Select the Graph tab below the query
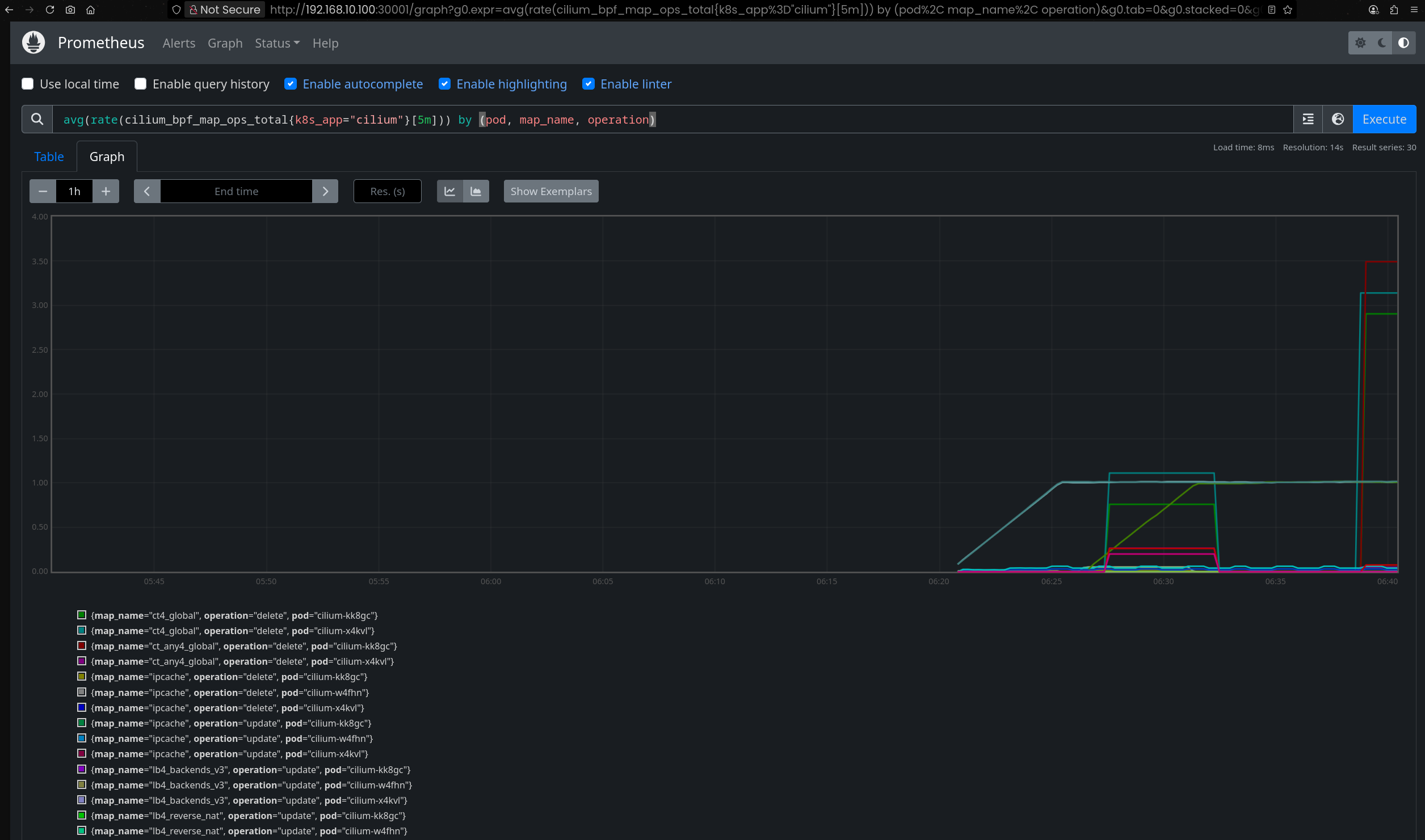Image resolution: width=1425 pixels, height=840 pixels. click(x=107, y=157)
